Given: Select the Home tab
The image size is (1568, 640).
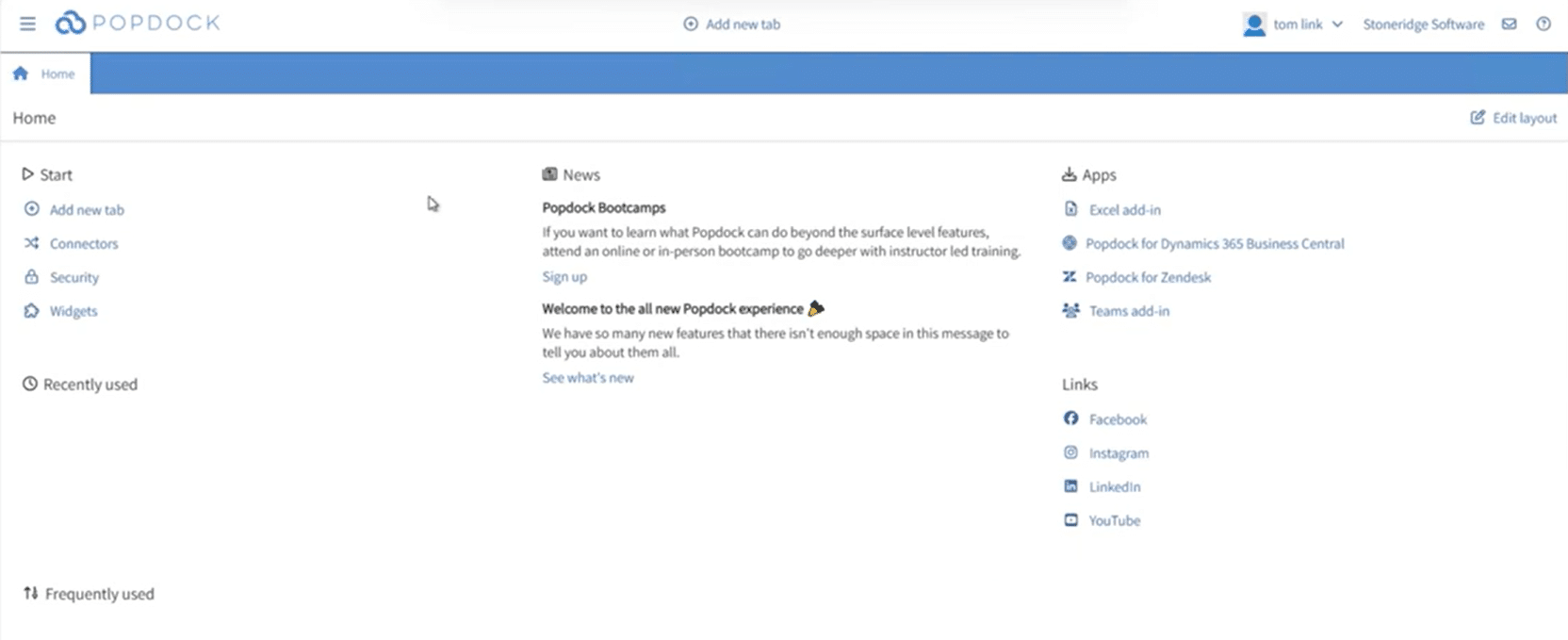Looking at the screenshot, I should pos(45,74).
